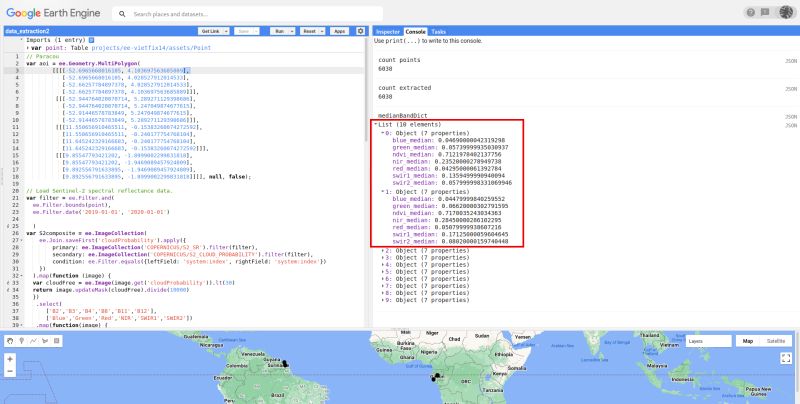Viewport: 800px width, 404px height.
Task: Collapse the List (10 elements) output
Action: 376,124
